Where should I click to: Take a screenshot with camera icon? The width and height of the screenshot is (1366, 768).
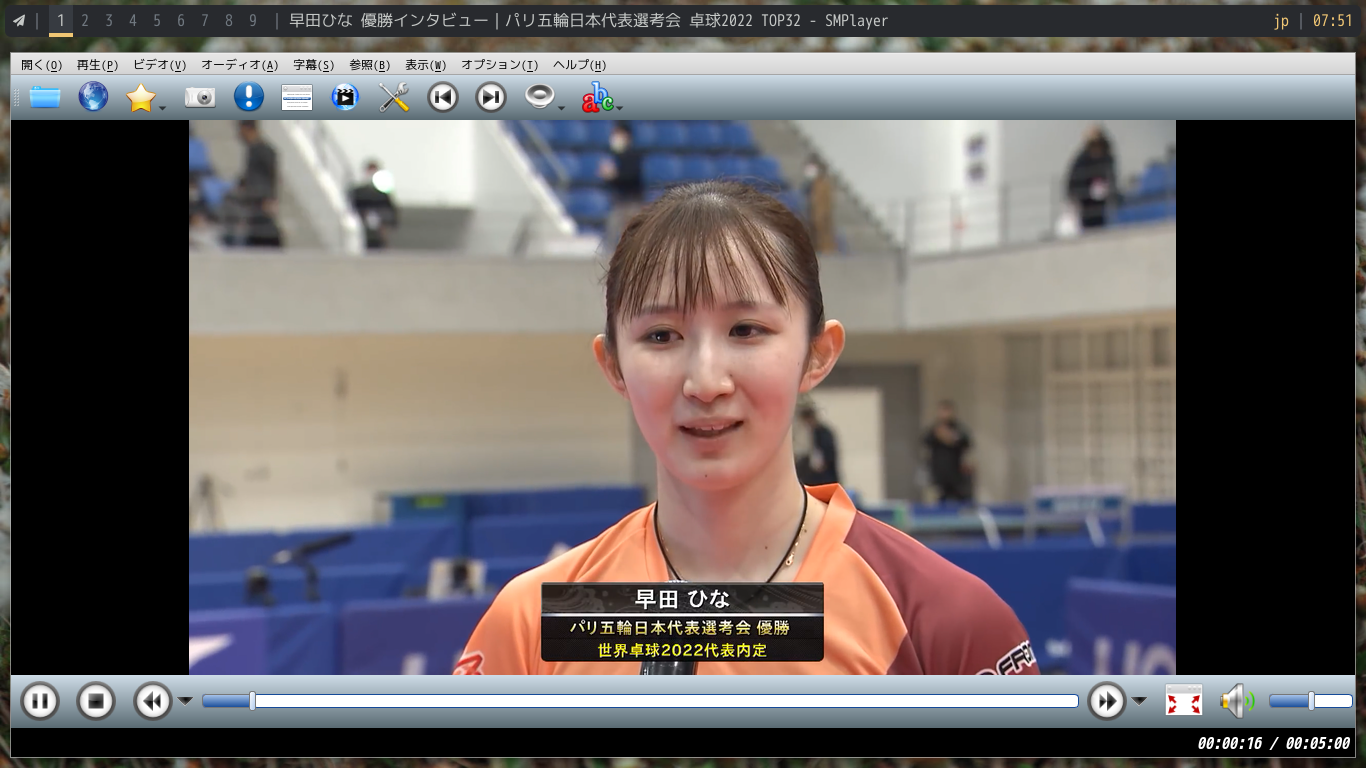(200, 97)
